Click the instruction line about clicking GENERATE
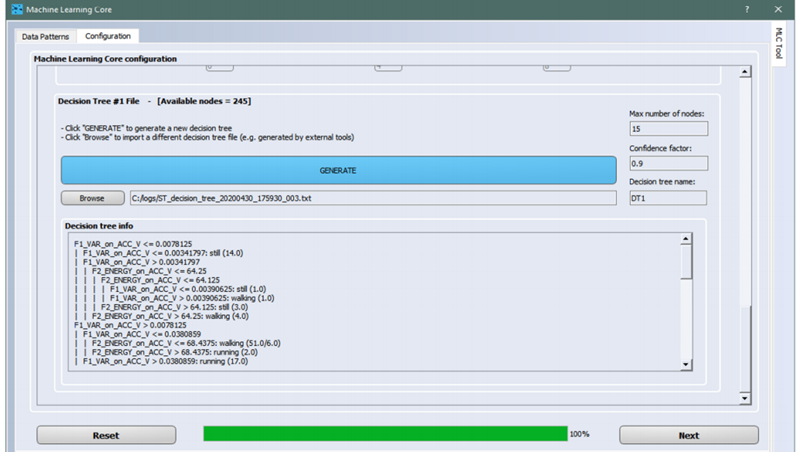 coord(146,128)
